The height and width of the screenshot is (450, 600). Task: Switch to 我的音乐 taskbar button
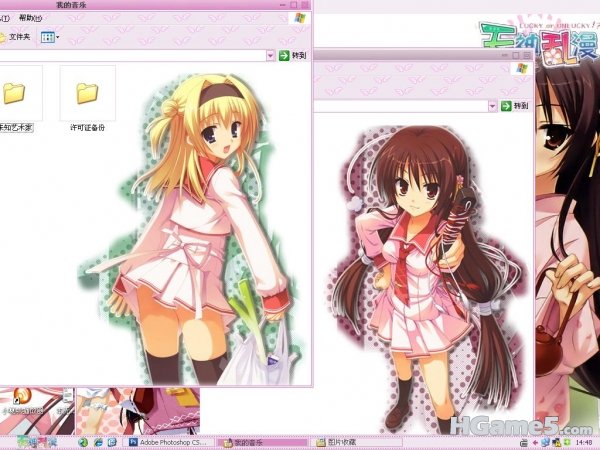point(258,442)
